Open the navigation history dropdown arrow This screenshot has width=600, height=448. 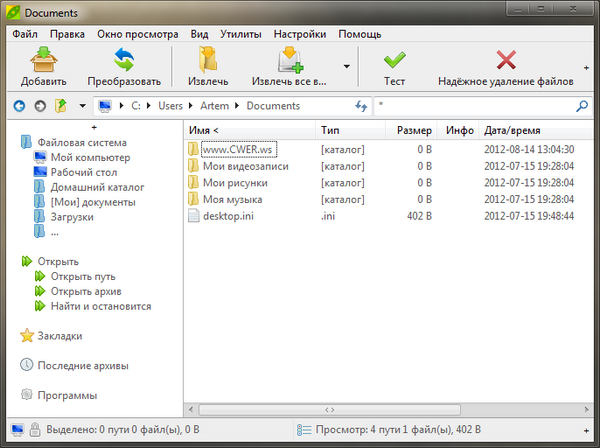click(x=81, y=105)
